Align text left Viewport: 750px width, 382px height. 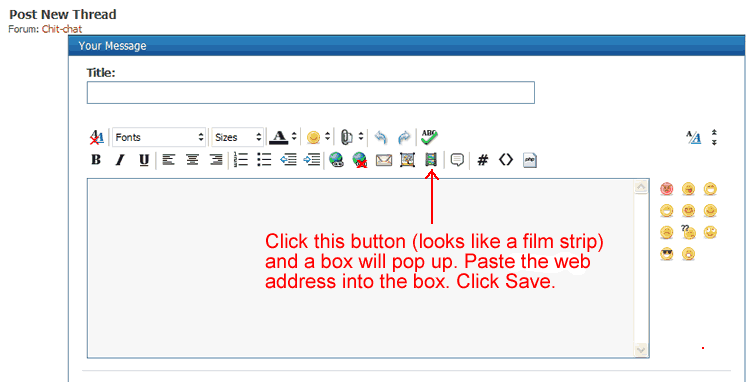click(168, 160)
